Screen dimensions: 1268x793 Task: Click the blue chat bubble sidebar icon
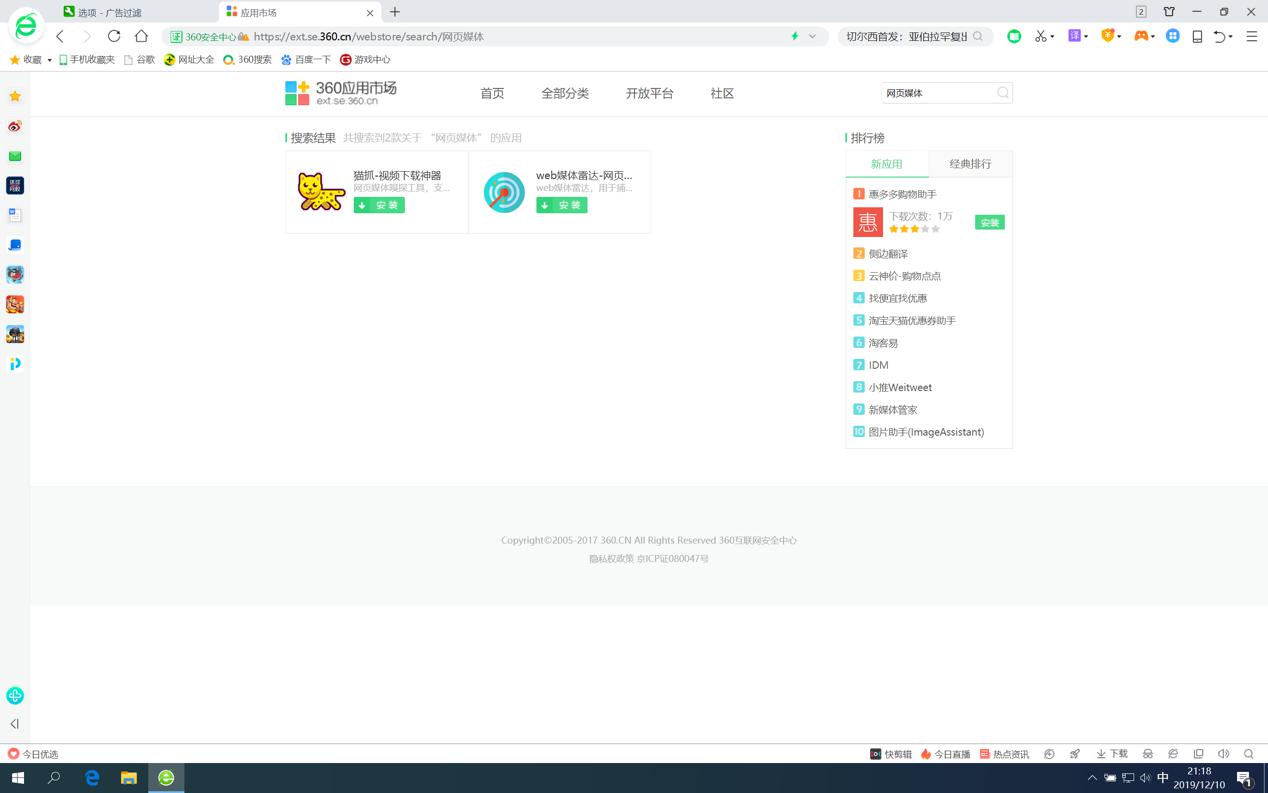tap(15, 245)
